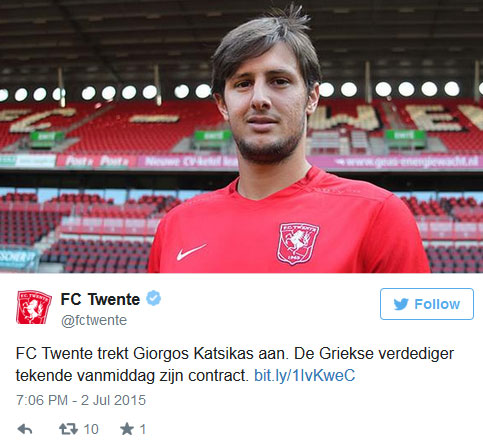Screen dimensions: 483x440
Task: Favorite the tweet with the star icon
Action: pos(127,429)
